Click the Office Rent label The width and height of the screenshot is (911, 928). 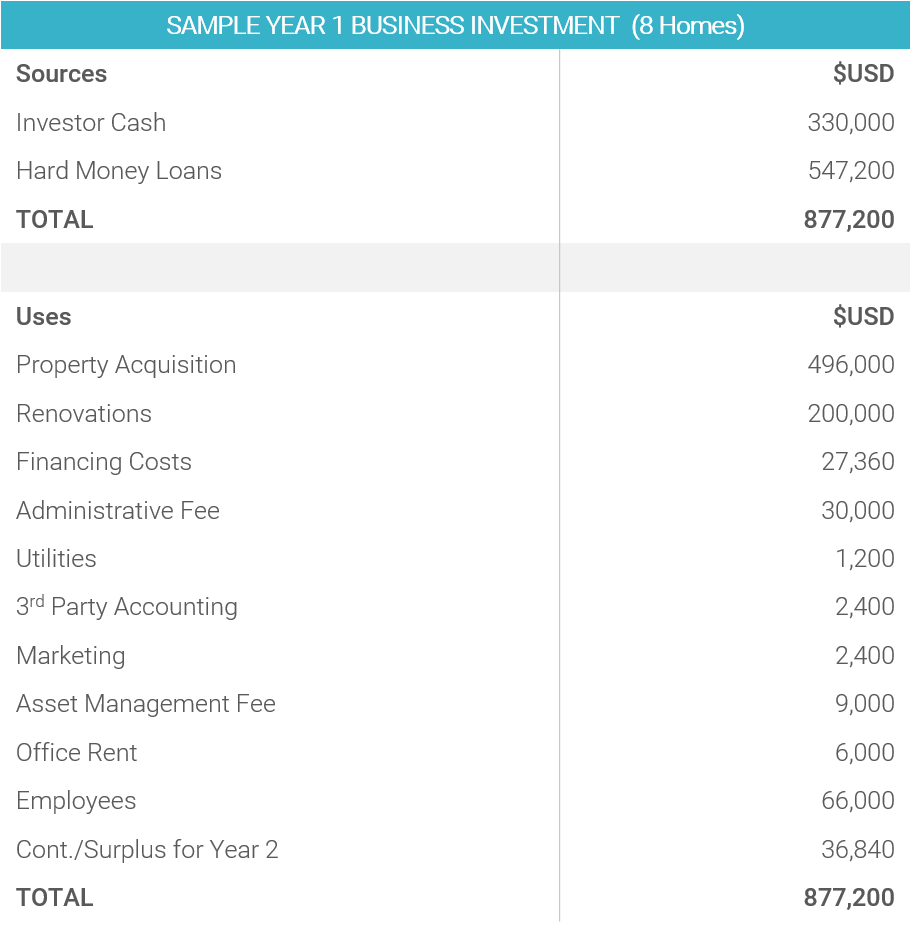(76, 753)
